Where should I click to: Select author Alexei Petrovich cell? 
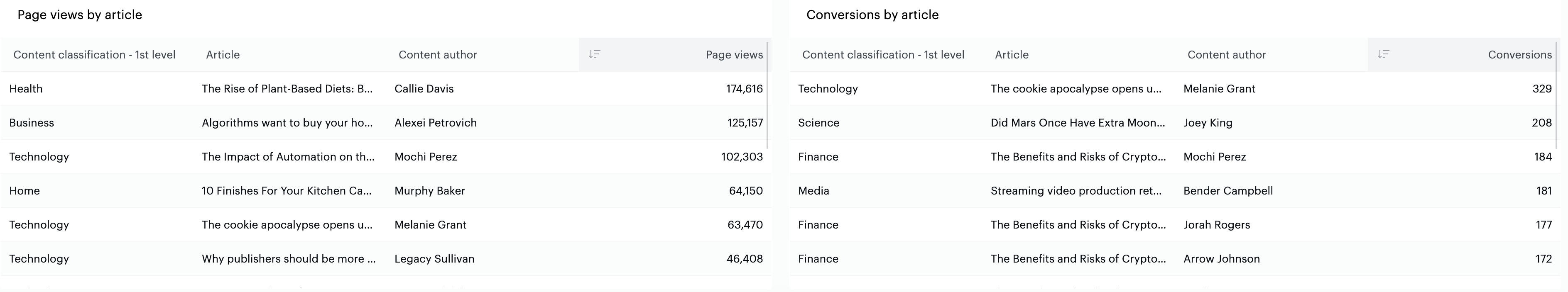point(436,123)
